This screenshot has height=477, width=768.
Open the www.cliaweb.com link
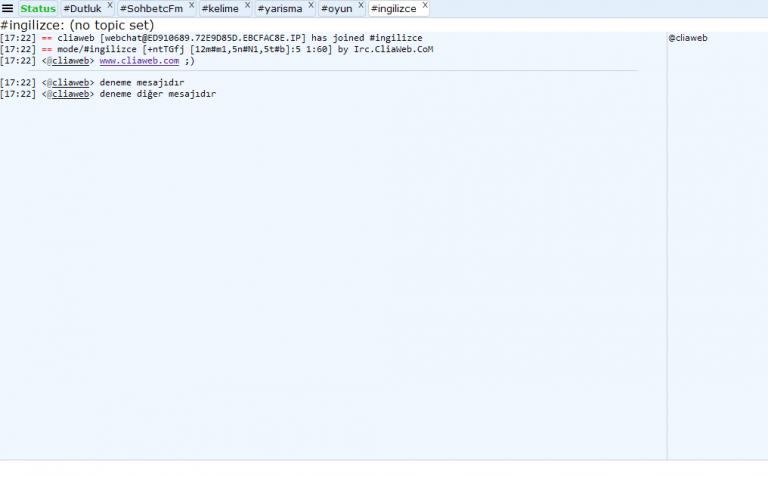(139, 60)
